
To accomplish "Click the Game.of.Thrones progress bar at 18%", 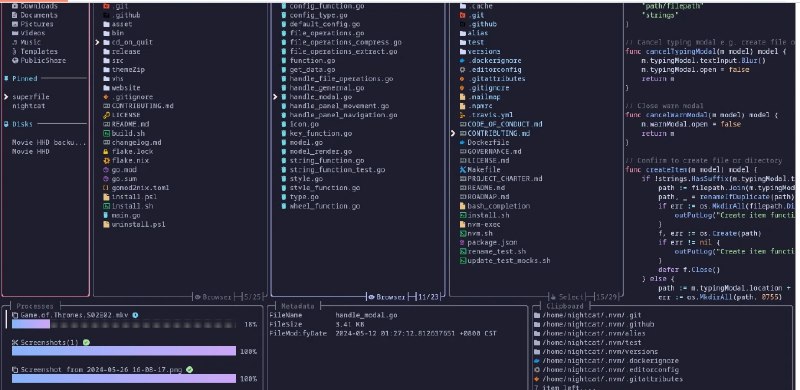I will pos(124,324).
